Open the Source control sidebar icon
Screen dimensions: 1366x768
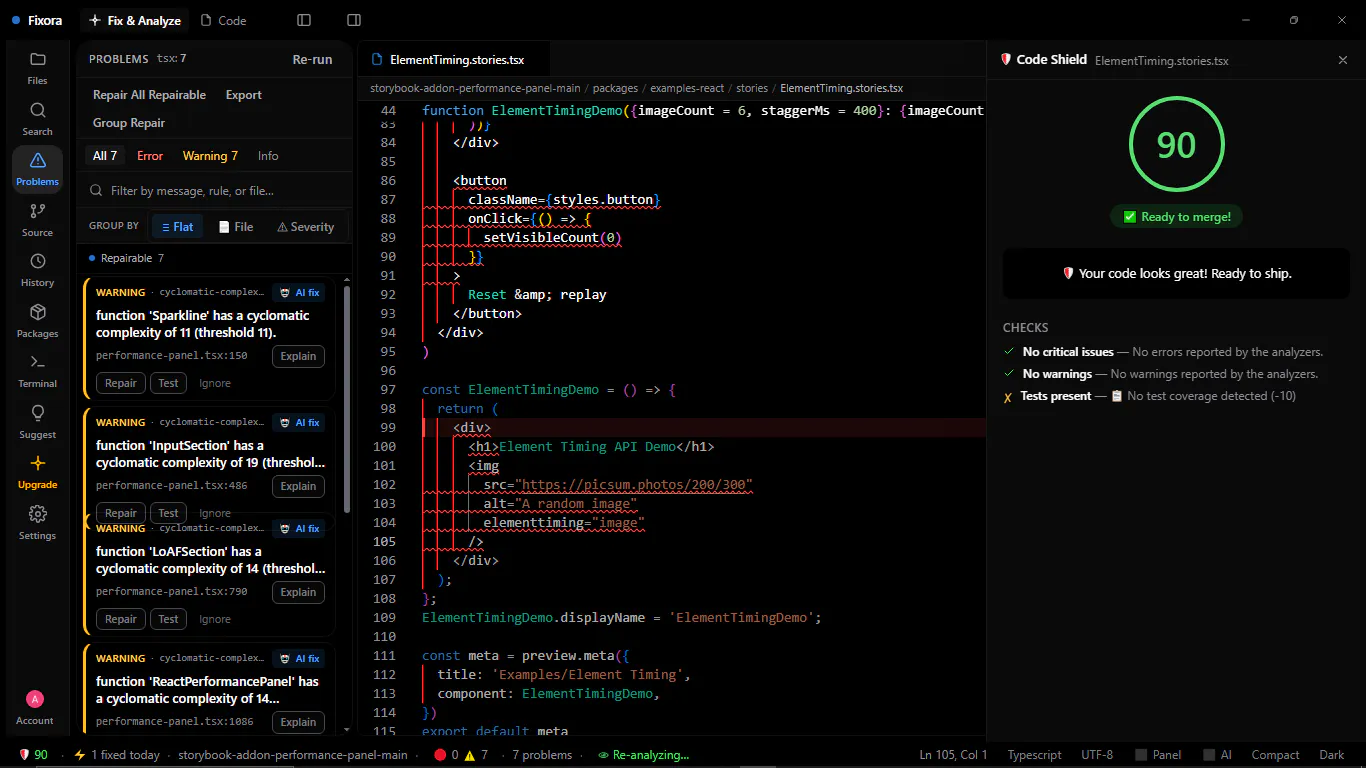[37, 220]
